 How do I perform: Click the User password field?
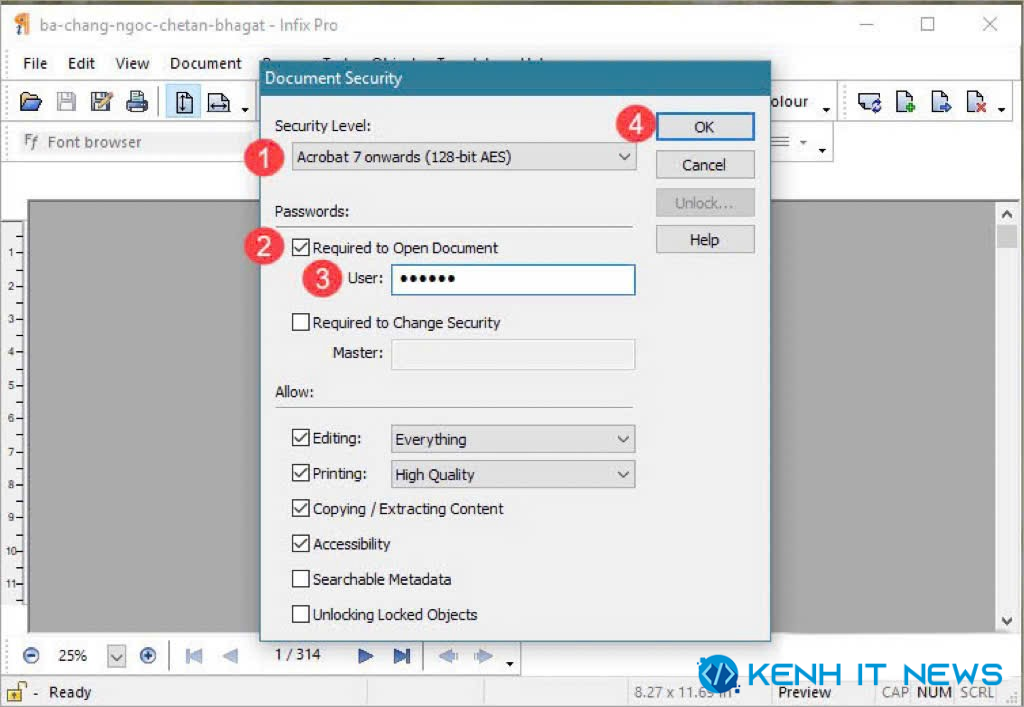click(513, 279)
